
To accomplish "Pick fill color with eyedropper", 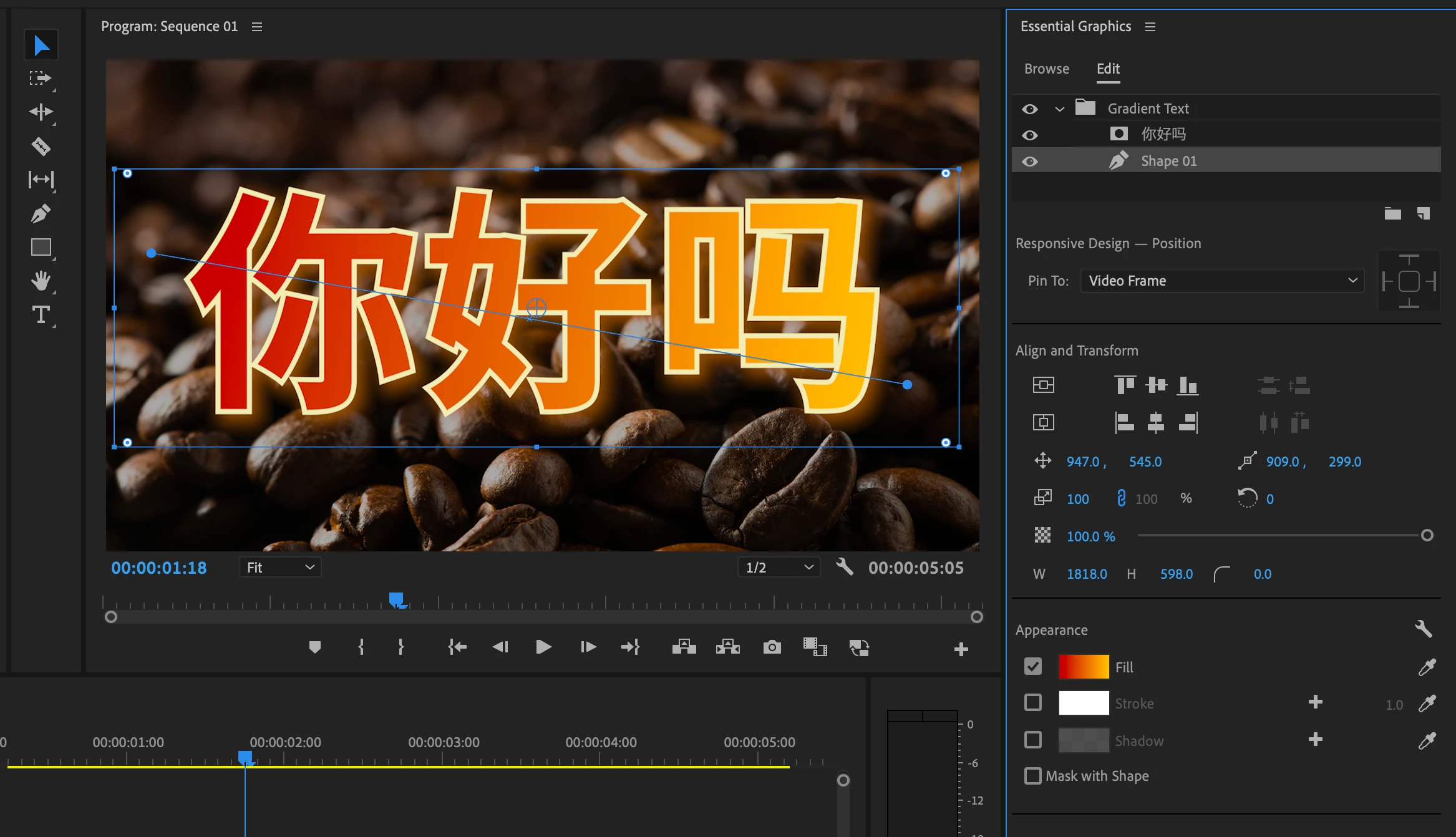I will click(1426, 667).
